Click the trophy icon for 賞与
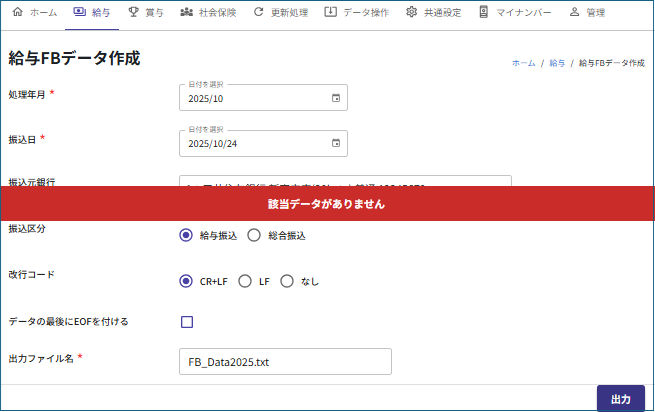The height and width of the screenshot is (412, 655). coord(133,13)
